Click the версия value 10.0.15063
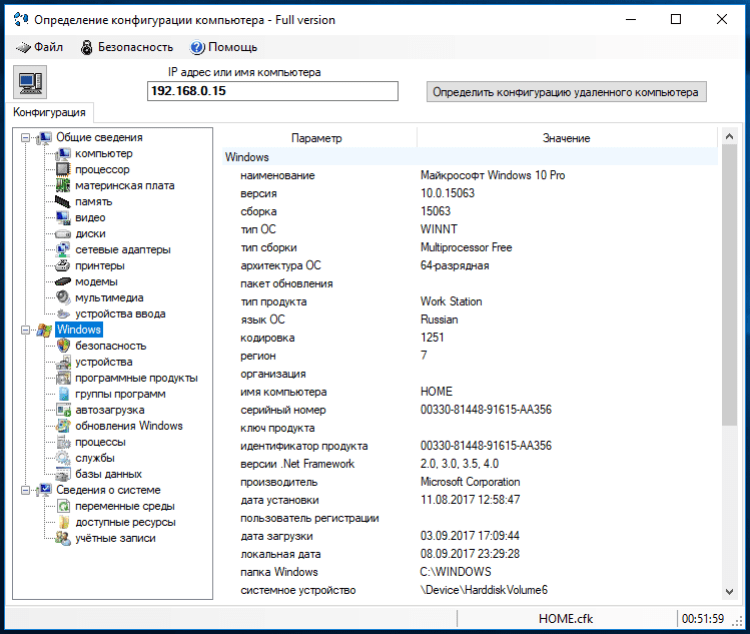750x634 pixels. click(447, 193)
